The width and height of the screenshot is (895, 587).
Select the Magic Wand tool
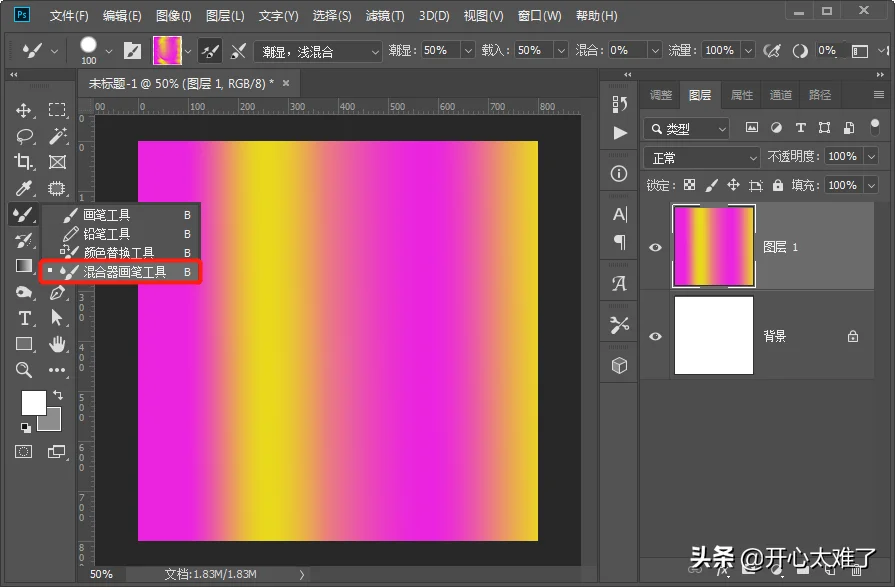[57, 136]
